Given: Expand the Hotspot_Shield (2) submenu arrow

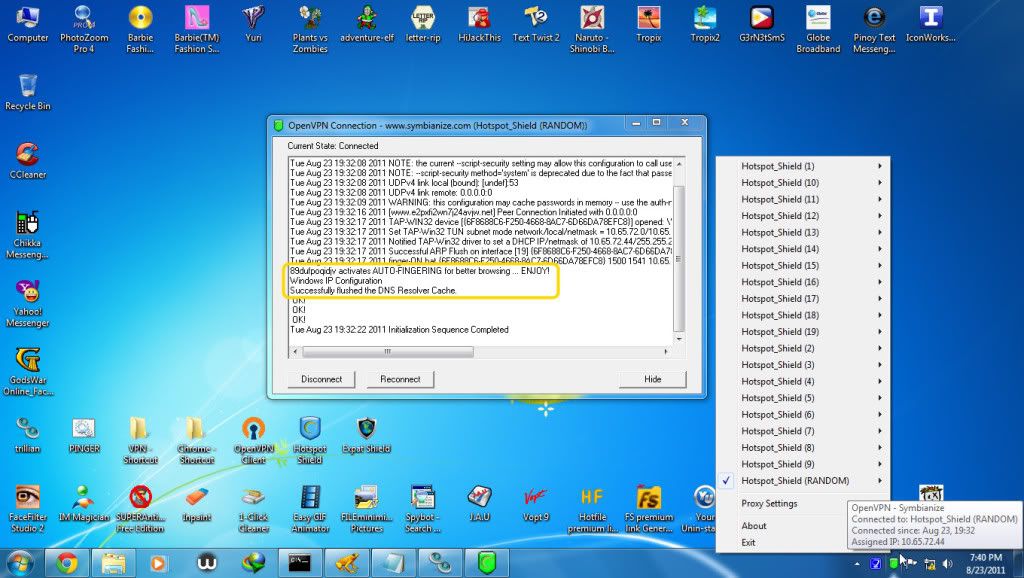Looking at the screenshot, I should (x=880, y=348).
